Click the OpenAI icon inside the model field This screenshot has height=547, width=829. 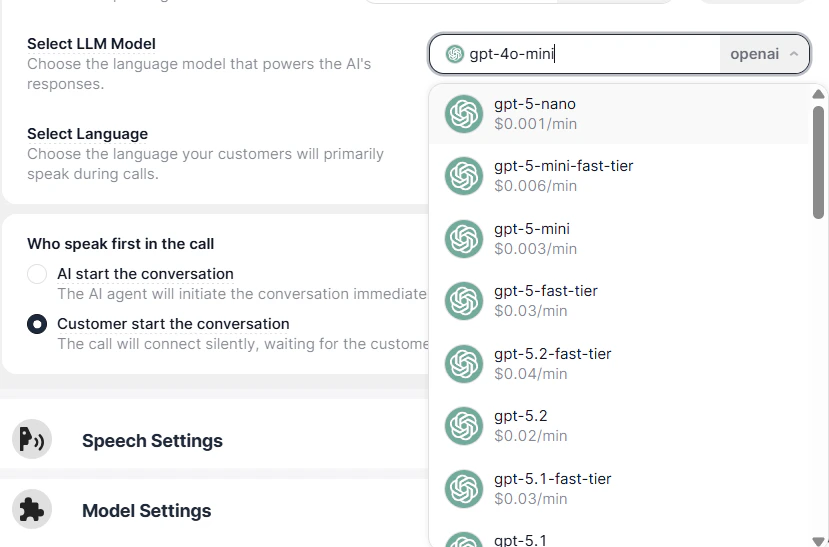pos(455,54)
